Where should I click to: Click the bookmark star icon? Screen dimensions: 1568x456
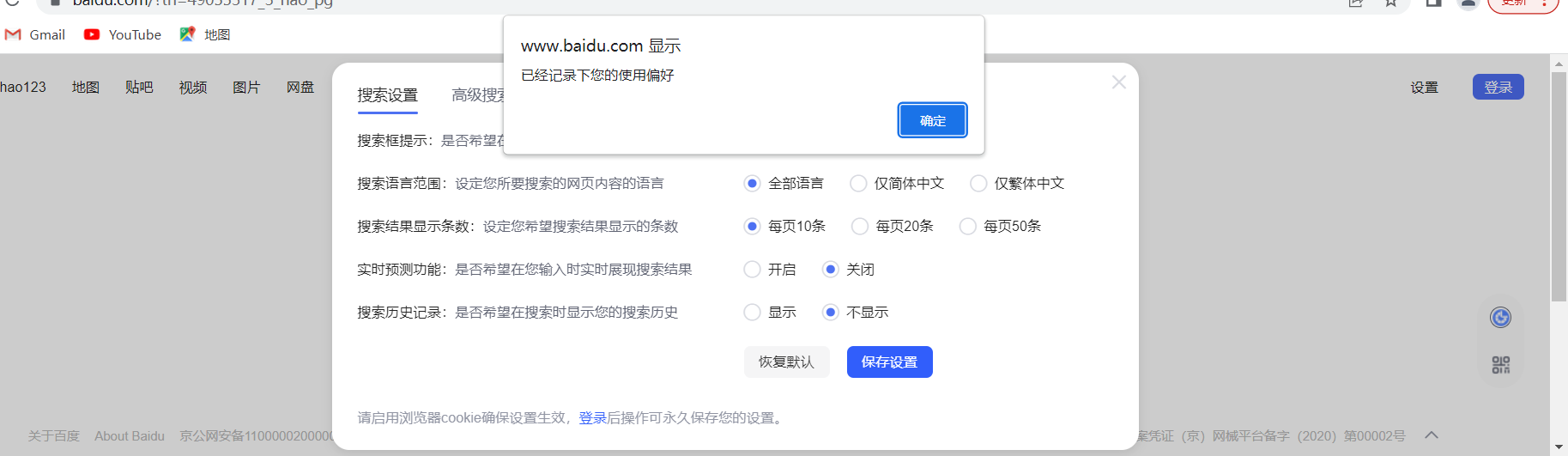click(x=1391, y=4)
